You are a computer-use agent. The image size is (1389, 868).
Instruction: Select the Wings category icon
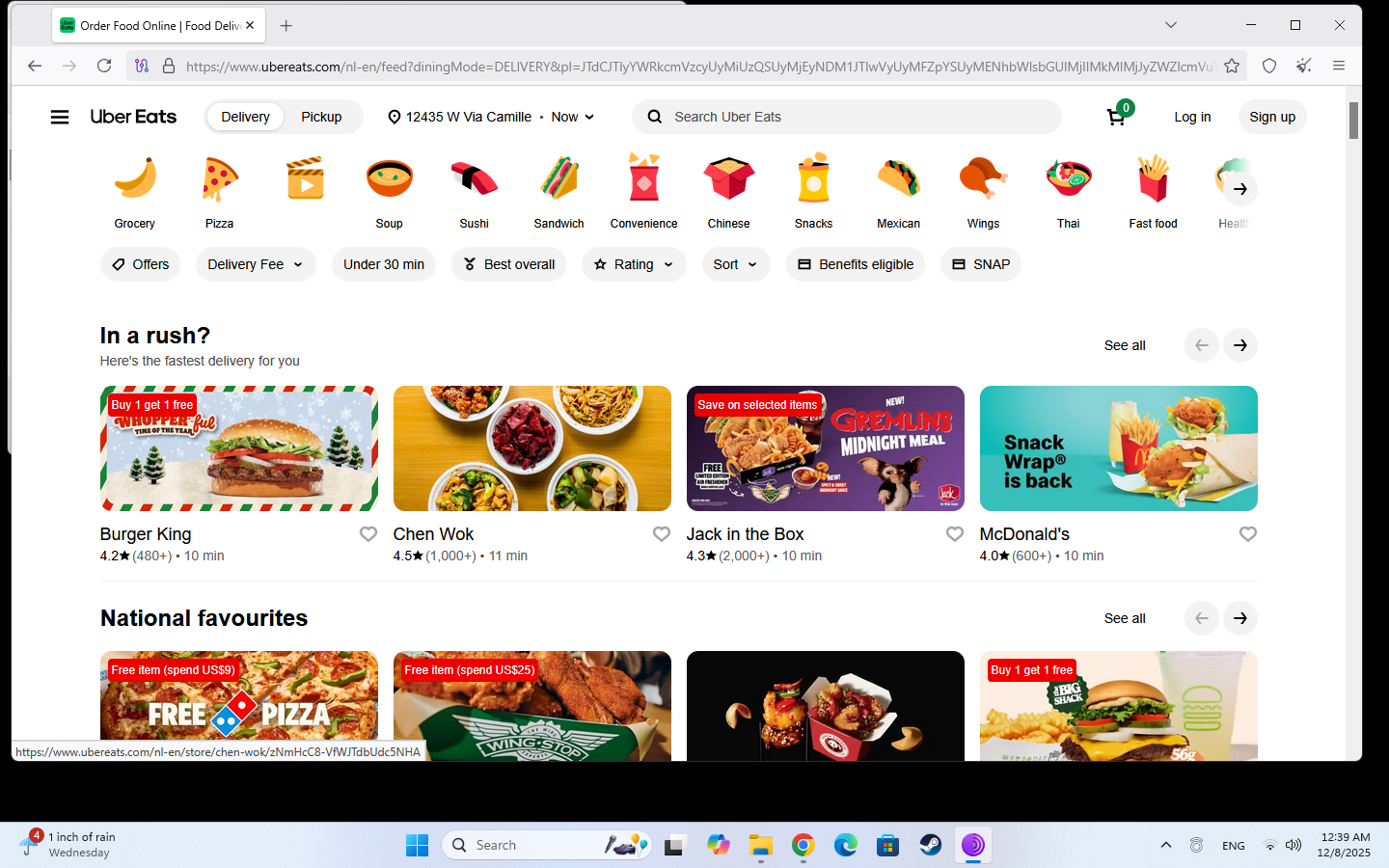pos(983,180)
